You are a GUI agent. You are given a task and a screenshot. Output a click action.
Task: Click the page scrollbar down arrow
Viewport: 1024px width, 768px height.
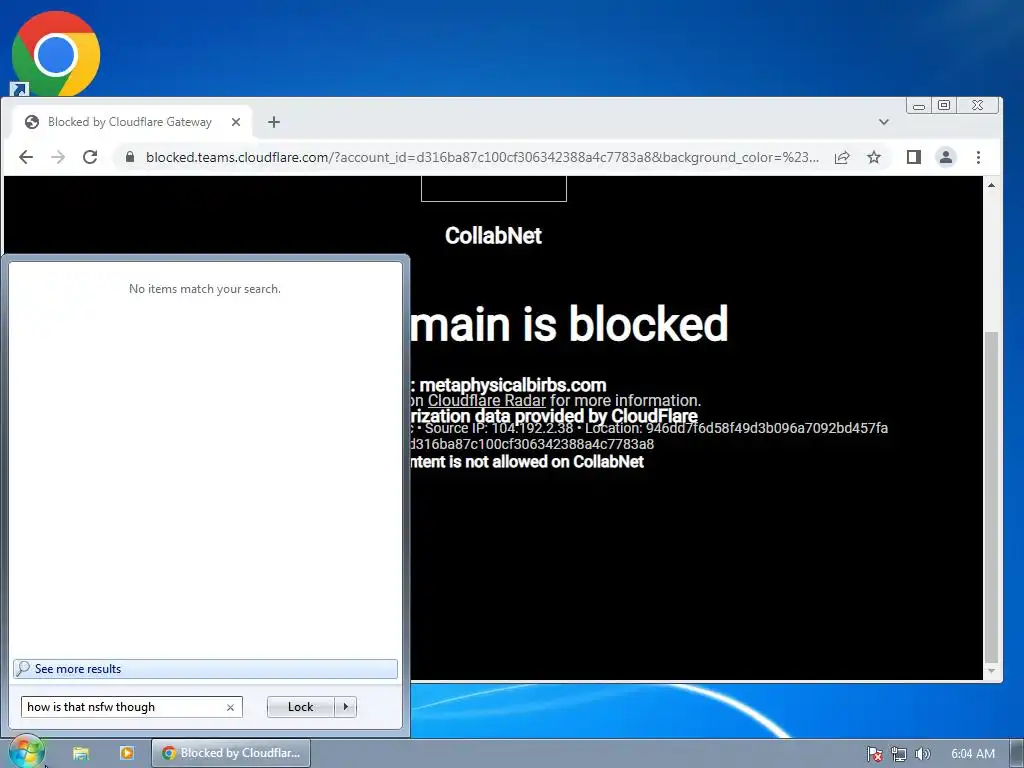[x=991, y=671]
